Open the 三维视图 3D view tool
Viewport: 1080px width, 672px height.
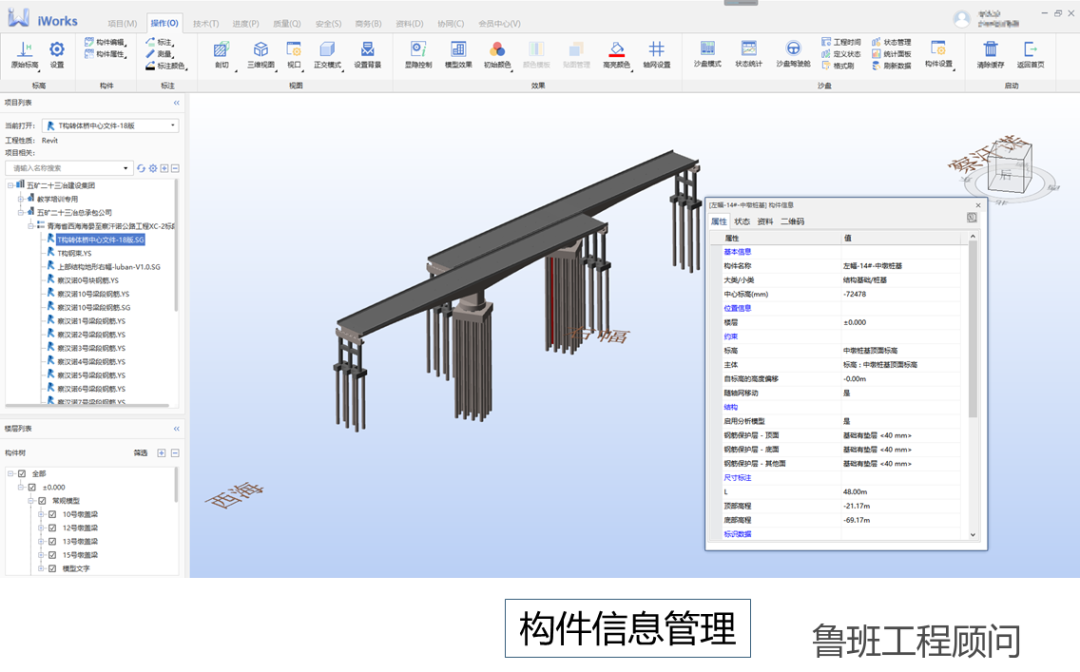[260, 54]
